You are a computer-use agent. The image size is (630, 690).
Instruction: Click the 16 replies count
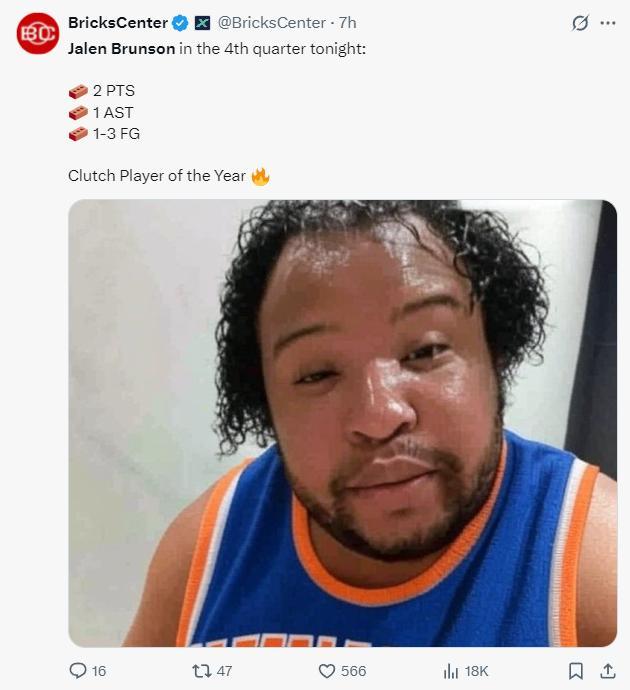pyautogui.click(x=99, y=671)
